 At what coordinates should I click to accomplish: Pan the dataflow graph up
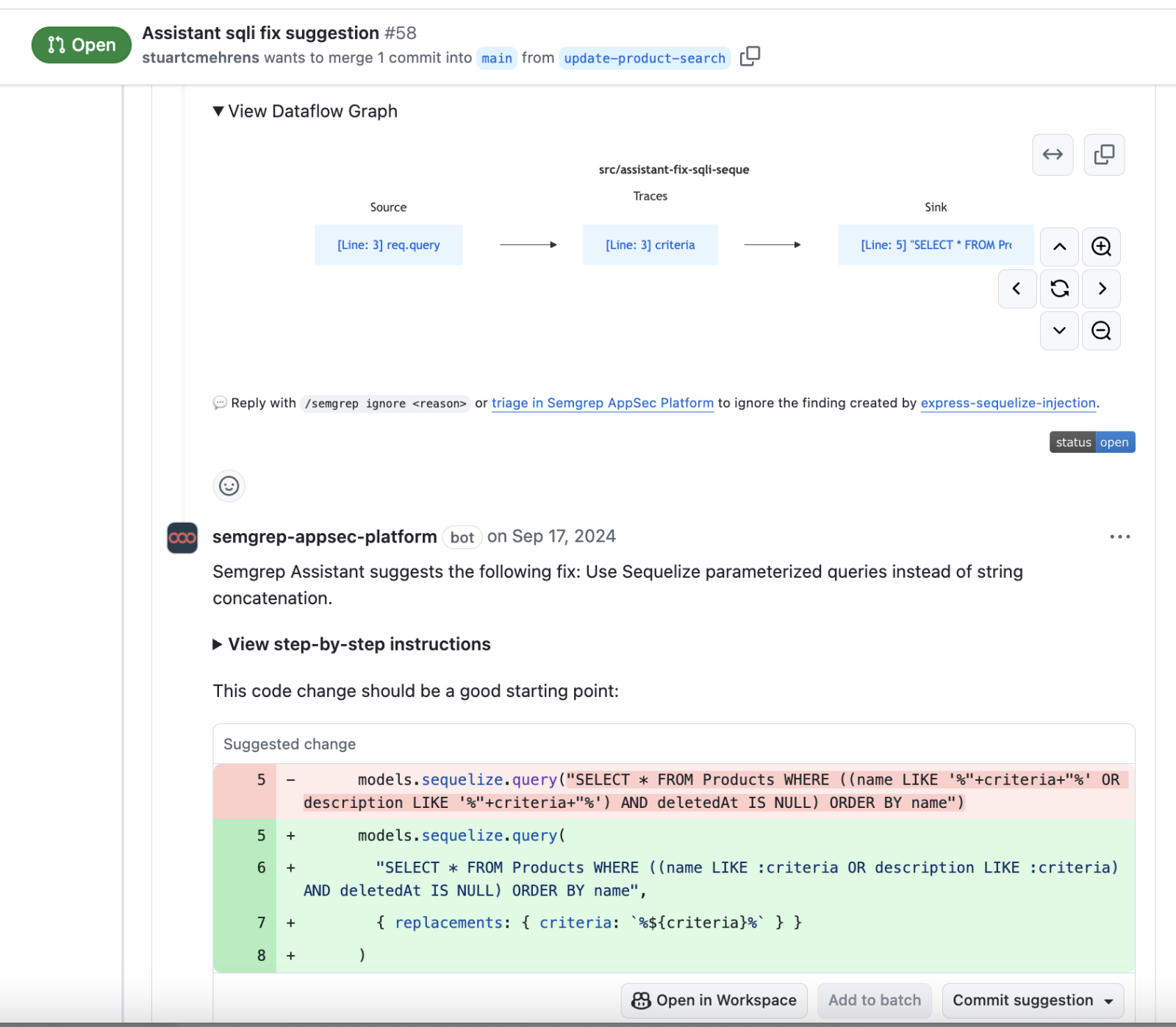coord(1059,246)
